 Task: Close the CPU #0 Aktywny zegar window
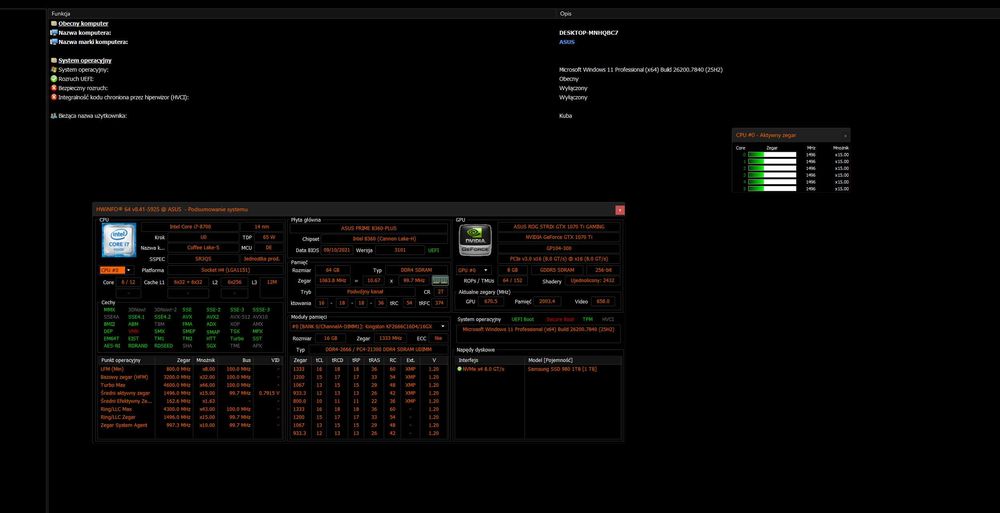click(845, 136)
